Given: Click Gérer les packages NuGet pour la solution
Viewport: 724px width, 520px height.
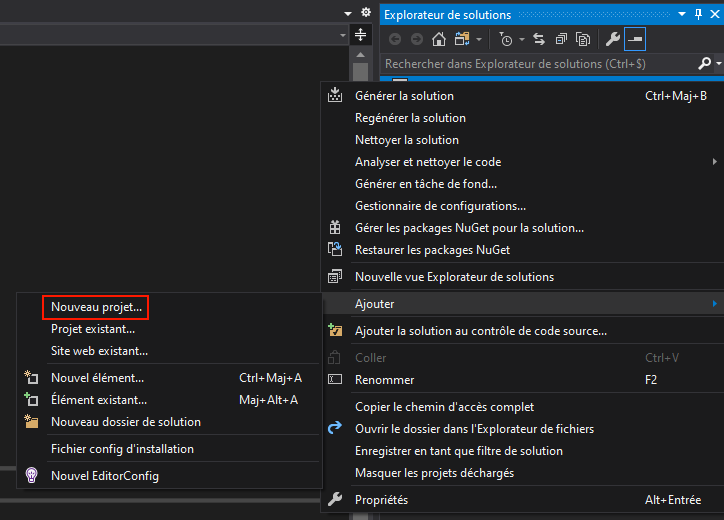Looking at the screenshot, I should (x=469, y=228).
